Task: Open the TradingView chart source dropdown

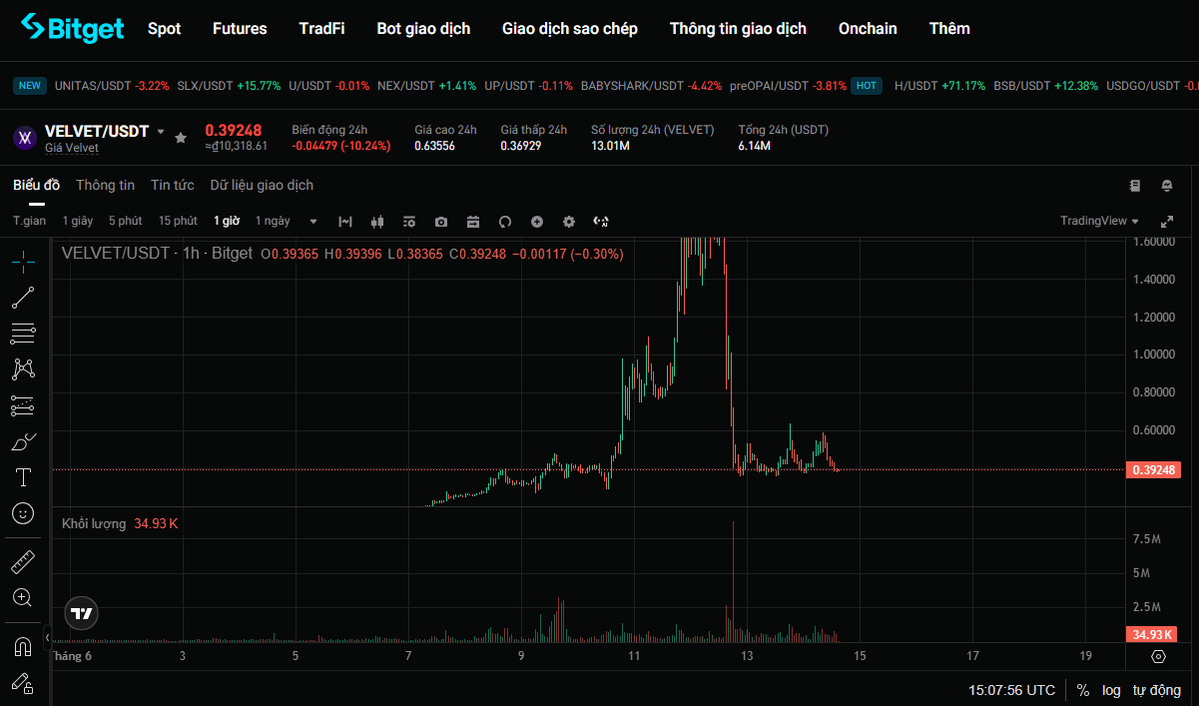Action: [x=1100, y=220]
